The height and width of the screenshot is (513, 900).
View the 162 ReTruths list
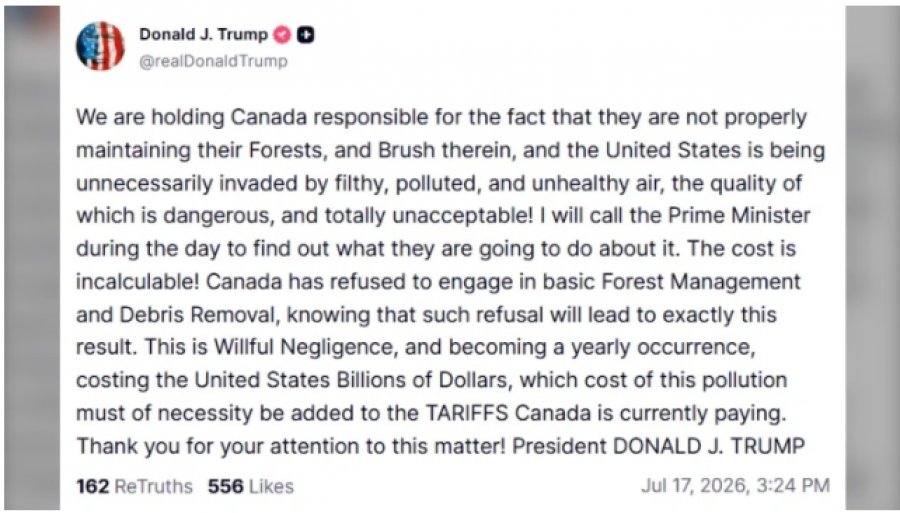coord(134,486)
